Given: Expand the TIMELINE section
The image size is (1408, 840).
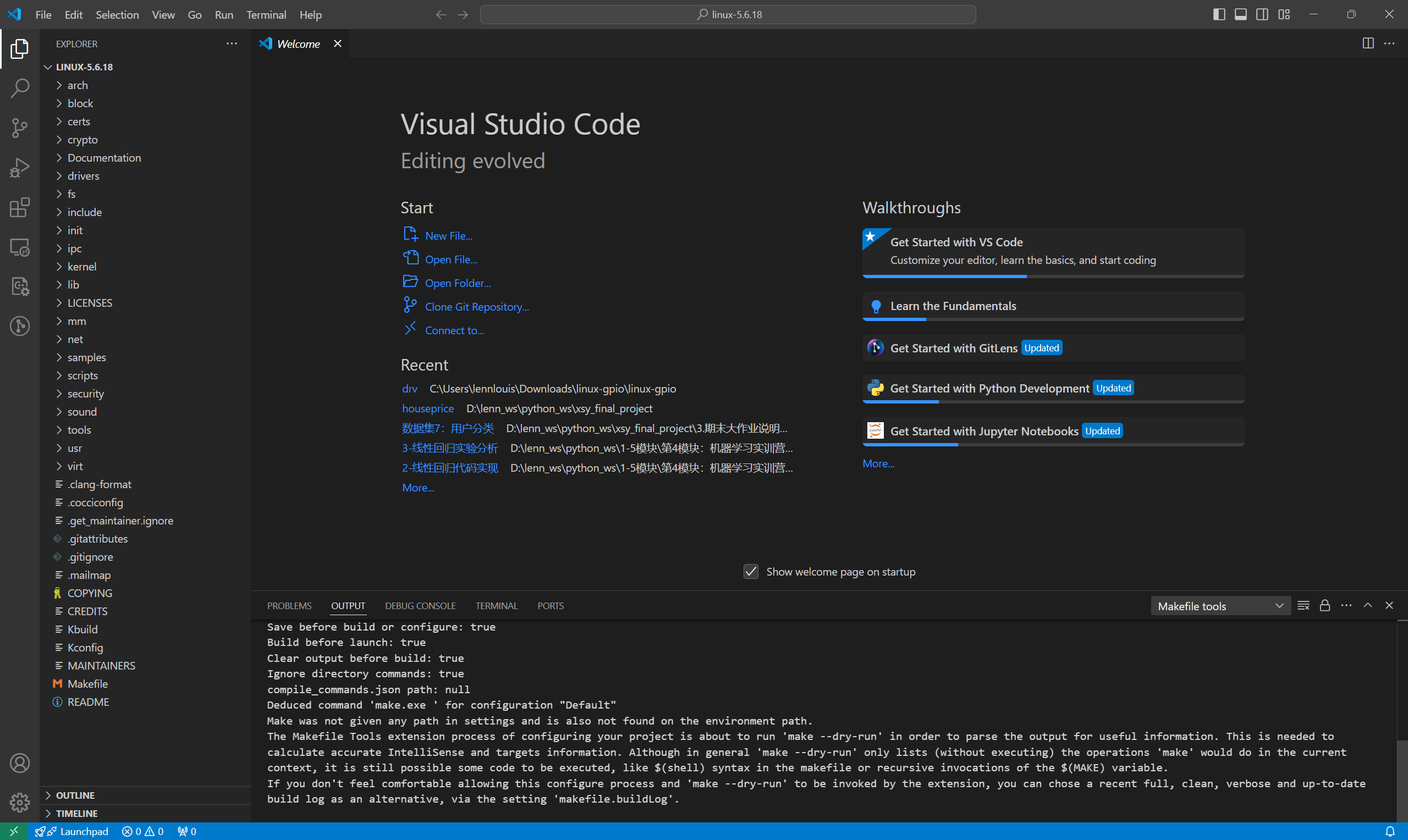Looking at the screenshot, I should point(145,814).
